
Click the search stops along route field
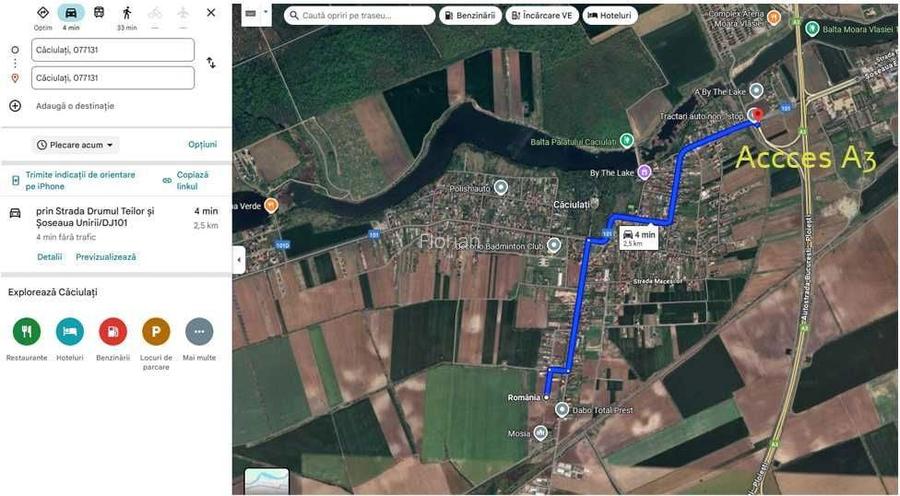pyautogui.click(x=360, y=16)
